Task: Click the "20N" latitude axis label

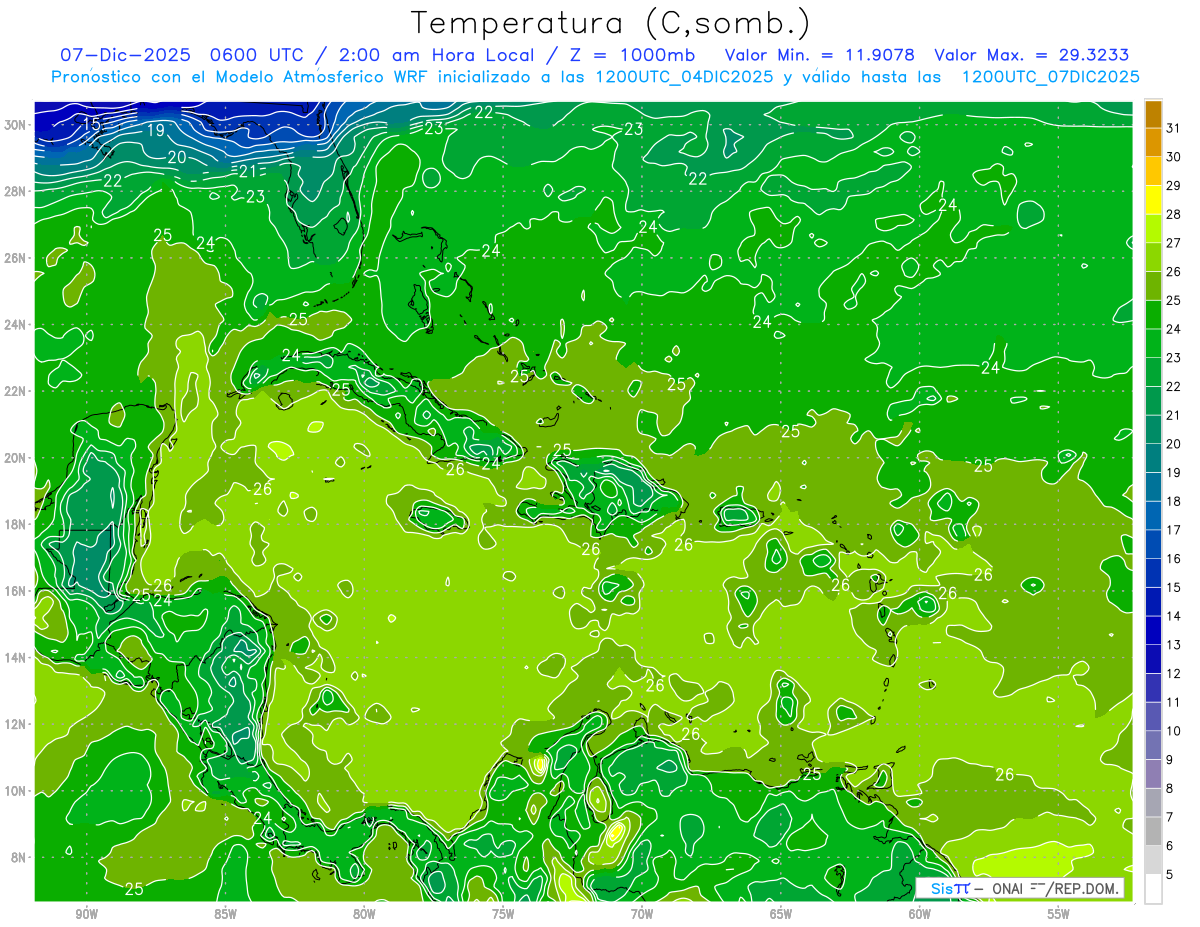Action: [17, 458]
